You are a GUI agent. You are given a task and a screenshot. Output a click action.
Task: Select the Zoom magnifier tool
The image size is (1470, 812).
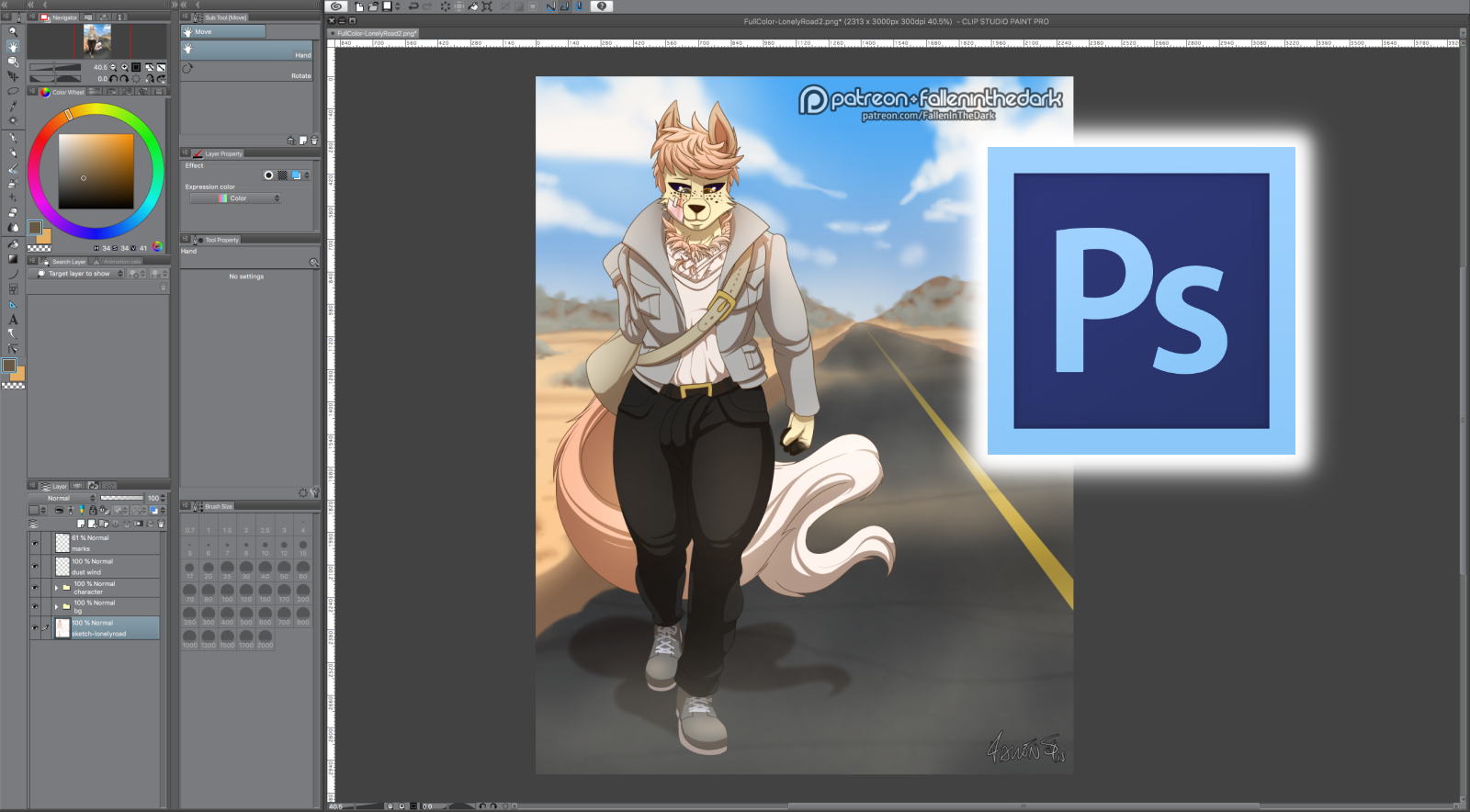[x=13, y=31]
